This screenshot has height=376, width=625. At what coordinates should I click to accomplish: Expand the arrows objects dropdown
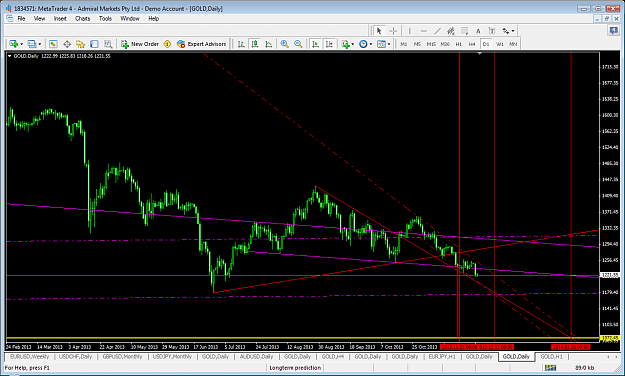[513, 31]
